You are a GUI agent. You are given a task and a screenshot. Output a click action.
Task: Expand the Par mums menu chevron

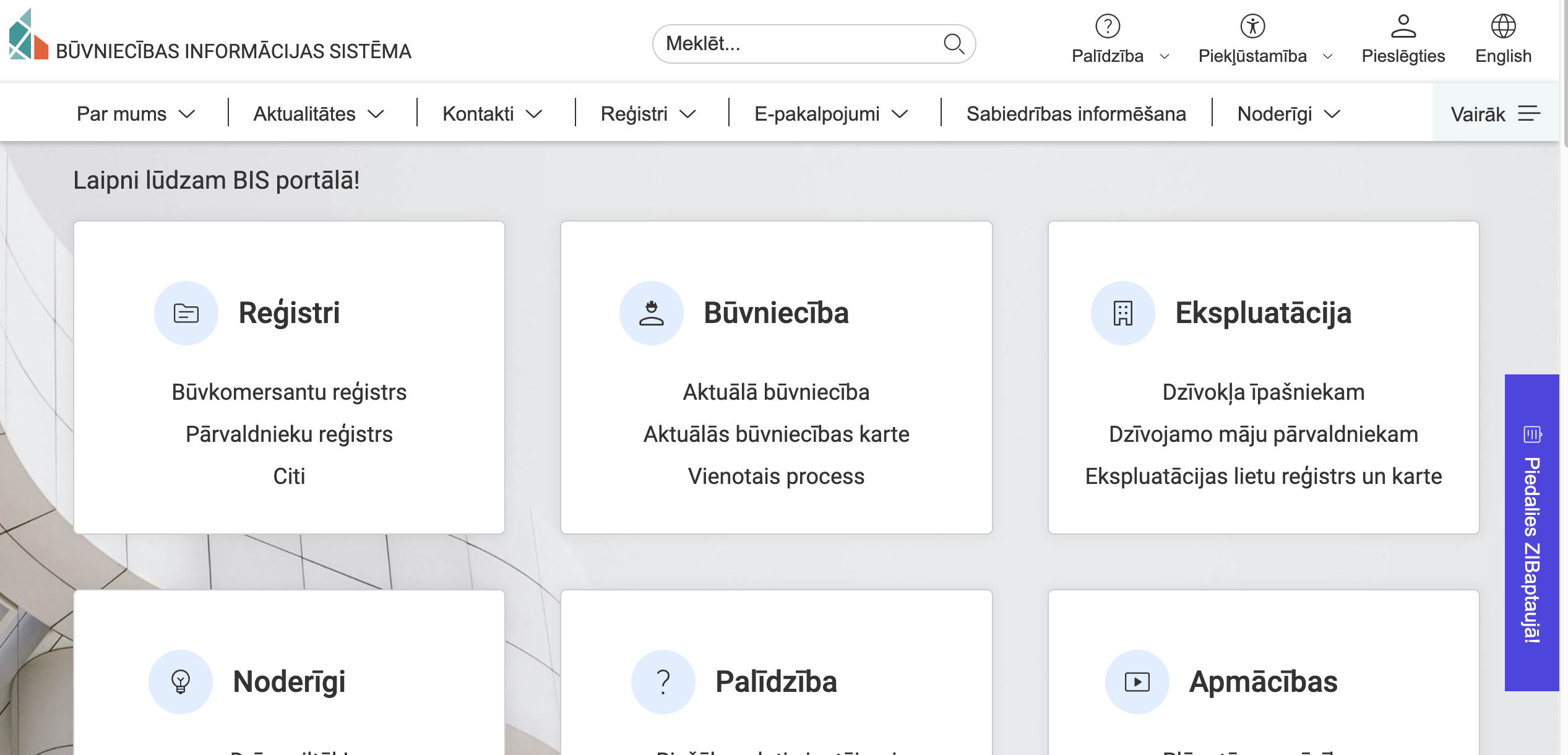point(187,114)
